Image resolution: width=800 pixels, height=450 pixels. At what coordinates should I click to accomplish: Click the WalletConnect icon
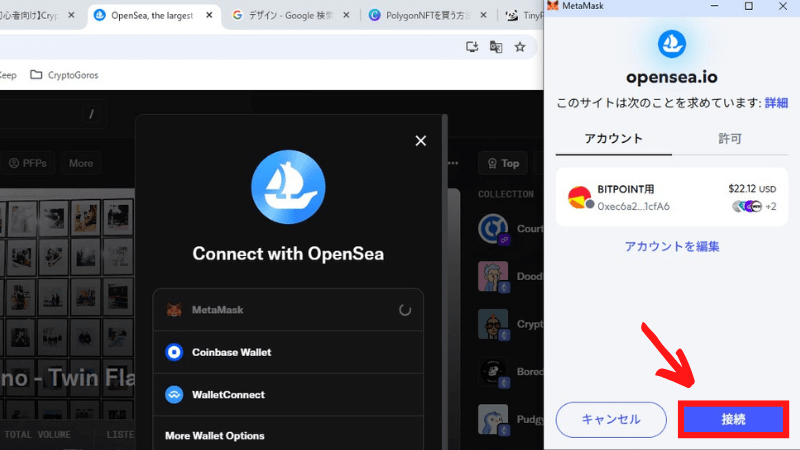(174, 394)
